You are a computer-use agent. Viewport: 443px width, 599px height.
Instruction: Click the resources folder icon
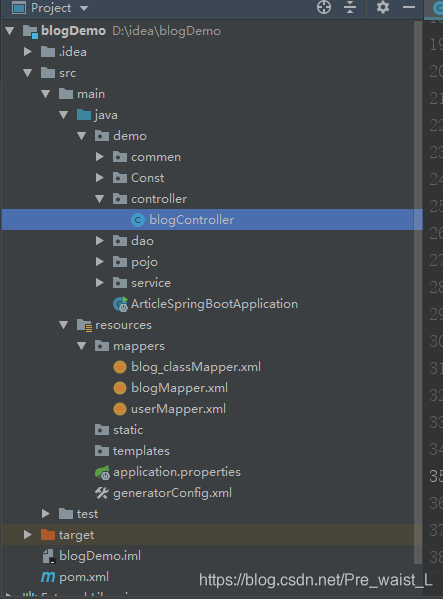[84, 325]
